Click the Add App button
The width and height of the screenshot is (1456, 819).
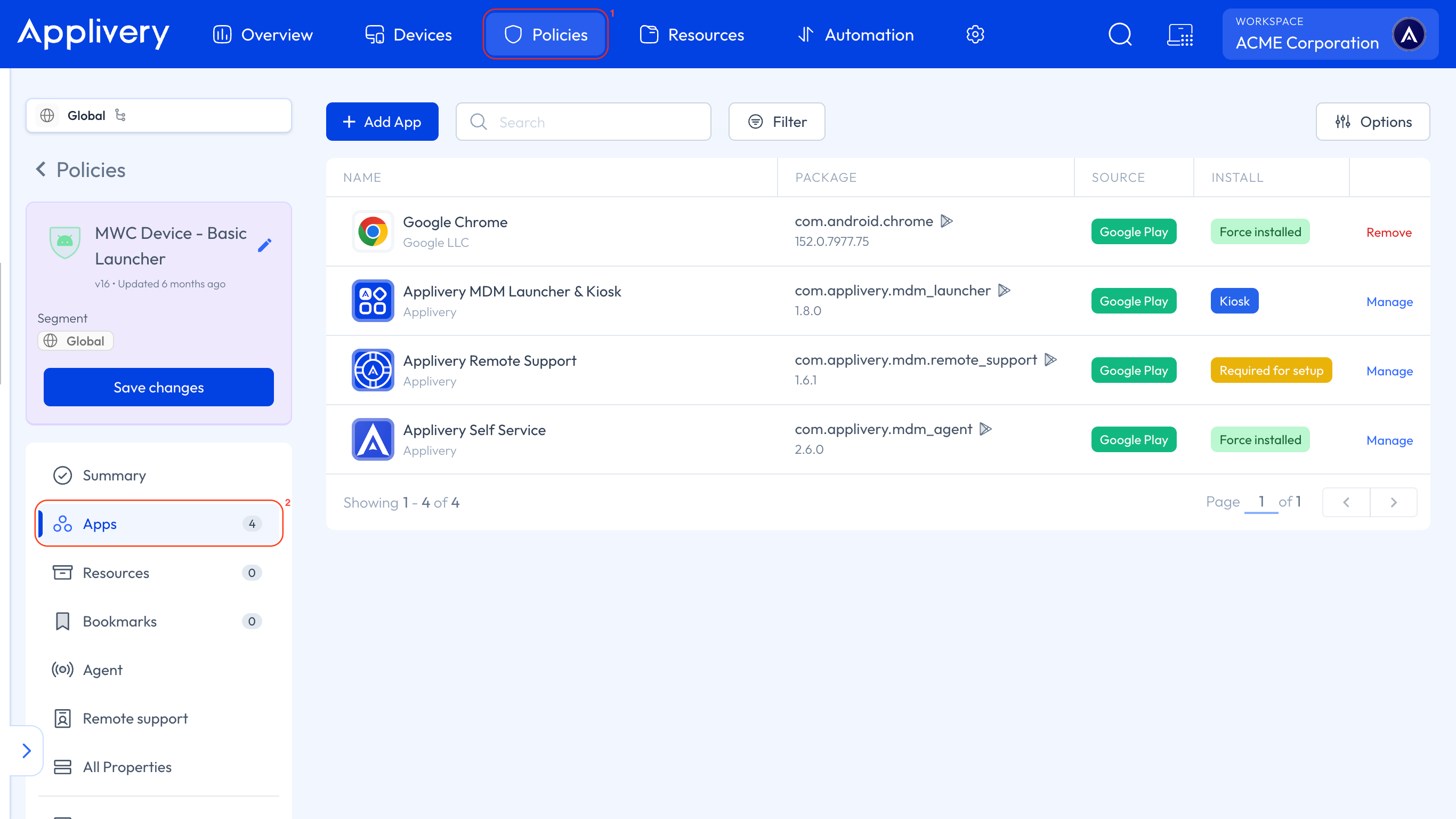(382, 122)
